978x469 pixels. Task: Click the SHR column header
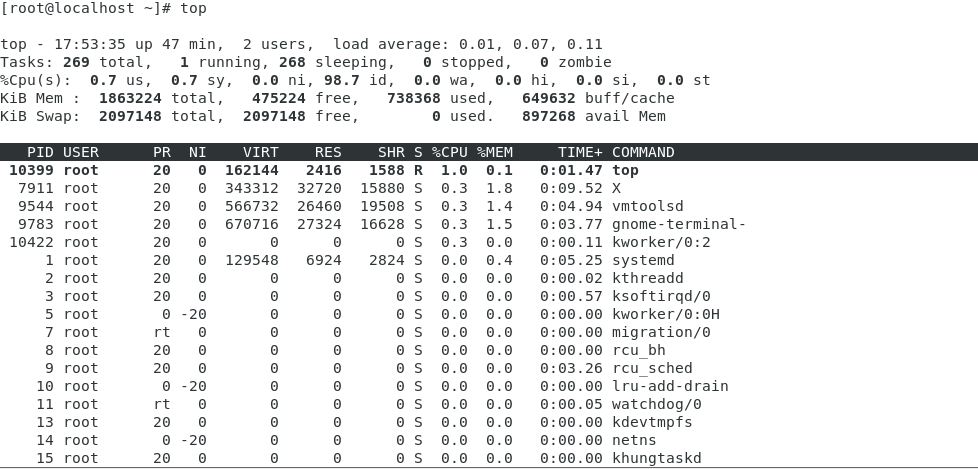click(x=391, y=153)
